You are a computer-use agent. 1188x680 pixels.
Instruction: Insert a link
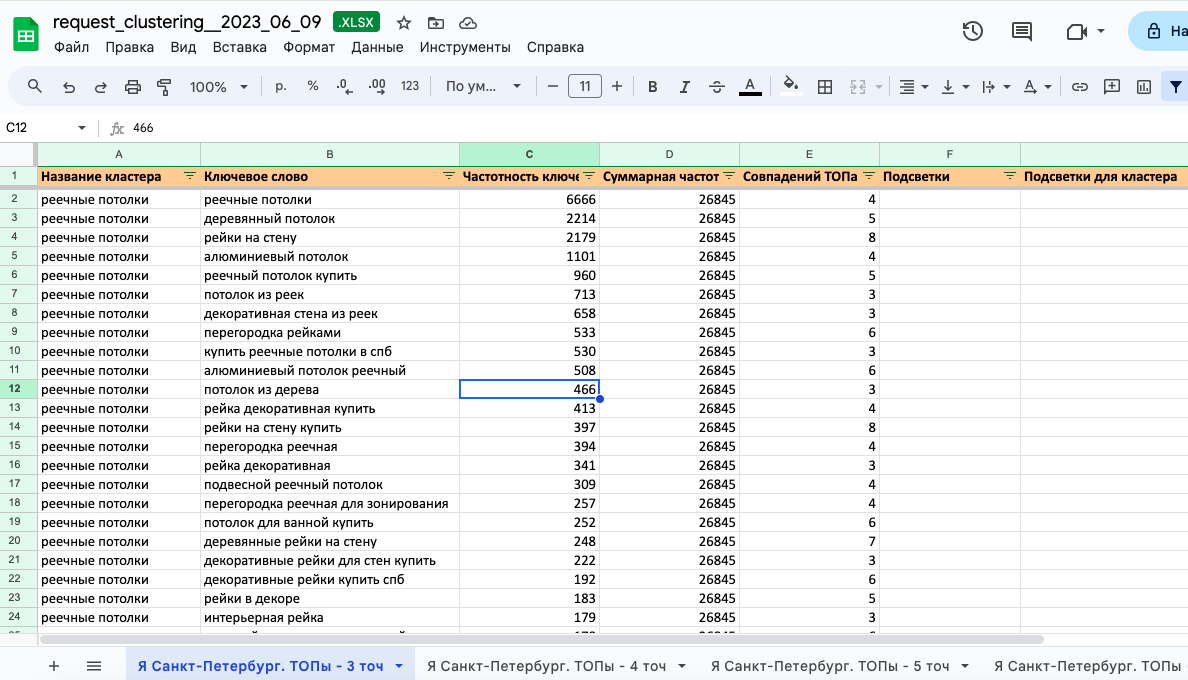(x=1080, y=87)
